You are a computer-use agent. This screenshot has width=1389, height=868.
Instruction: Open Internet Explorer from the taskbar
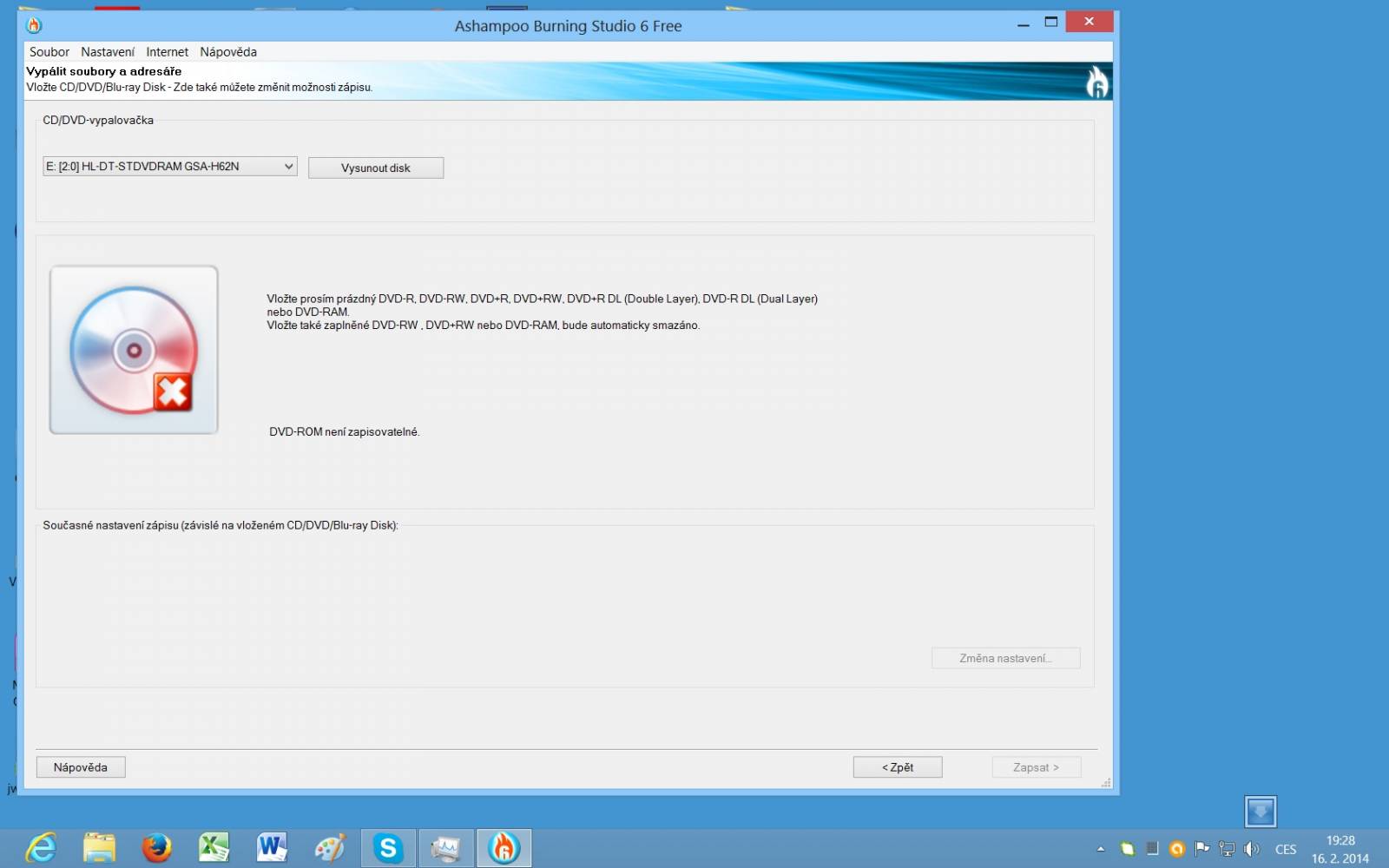(41, 847)
